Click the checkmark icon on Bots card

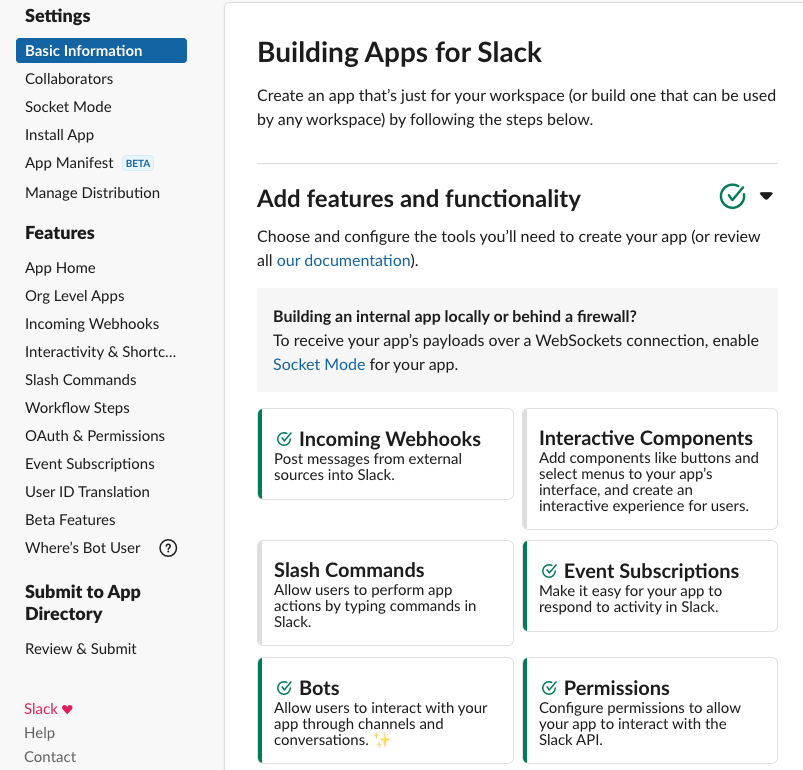coord(284,688)
